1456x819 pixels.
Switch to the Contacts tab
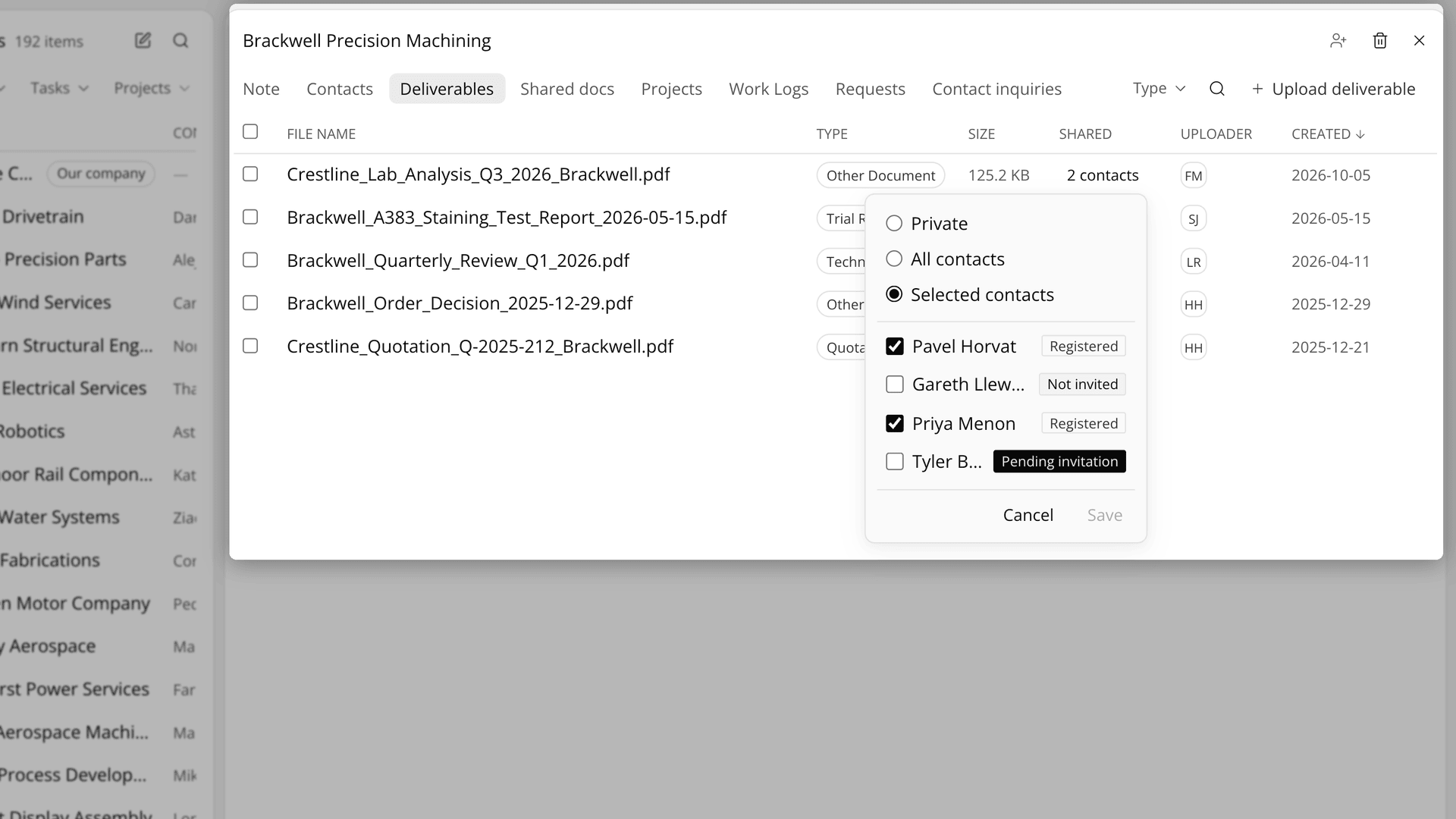tap(340, 89)
